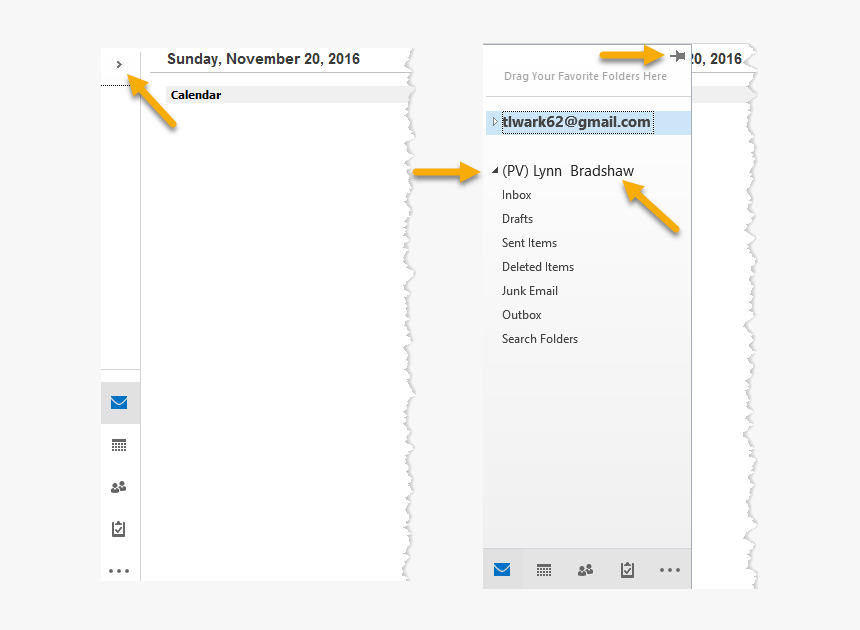Viewport: 860px width, 630px height.
Task: Open People in the collapsed vertical navigation bar
Action: tap(119, 487)
